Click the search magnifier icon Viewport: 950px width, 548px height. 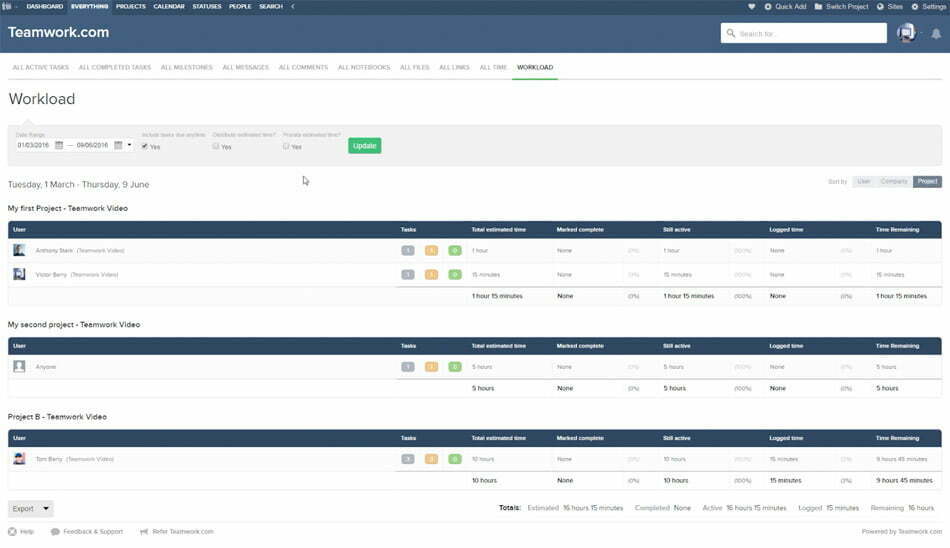pos(731,33)
